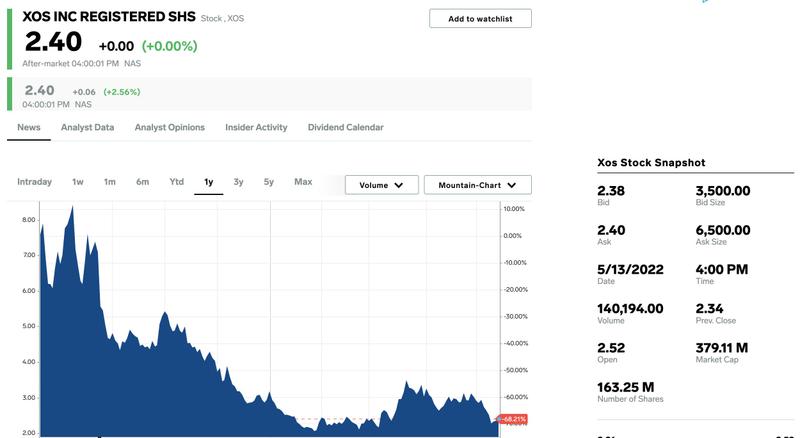800x438 pixels.
Task: Select the 1w chart range
Action: point(78,182)
